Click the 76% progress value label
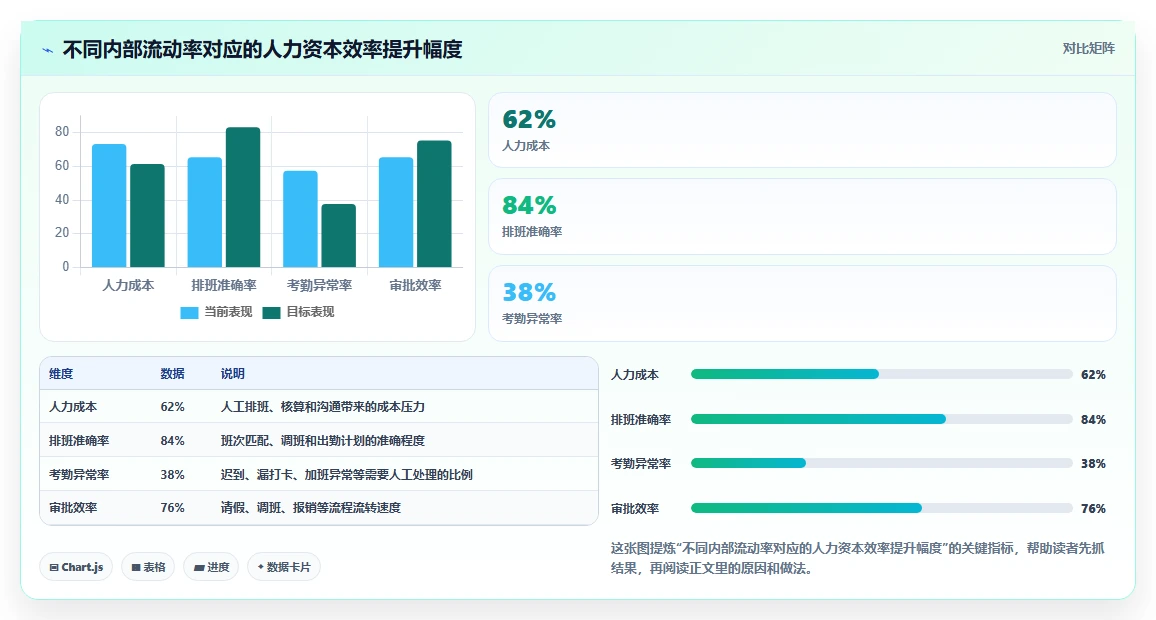Image resolution: width=1156 pixels, height=620 pixels. [x=1093, y=509]
